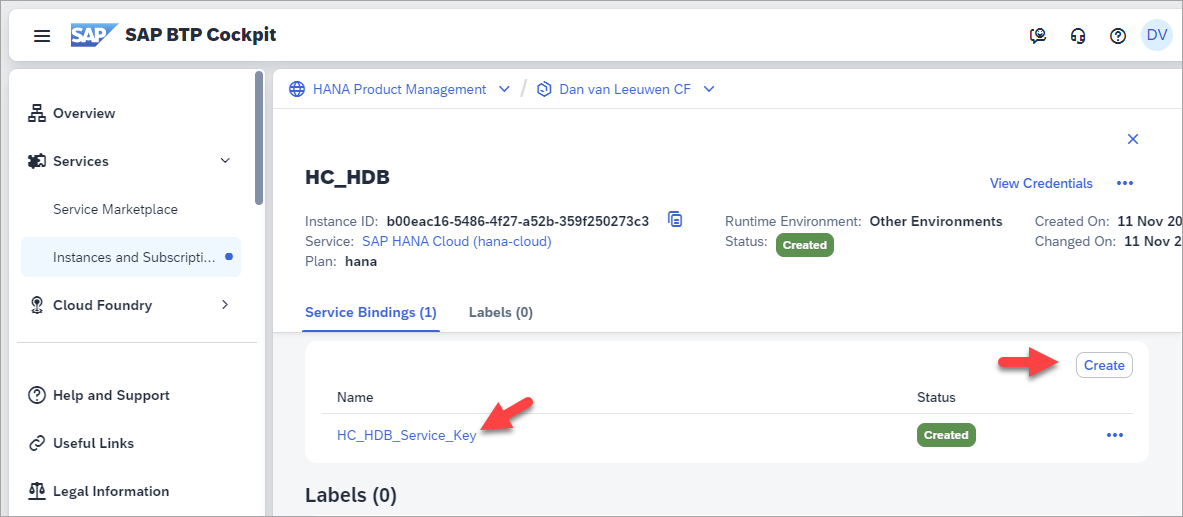The width and height of the screenshot is (1183, 517).
Task: Click the Instance ID value text
Action: (x=518, y=221)
